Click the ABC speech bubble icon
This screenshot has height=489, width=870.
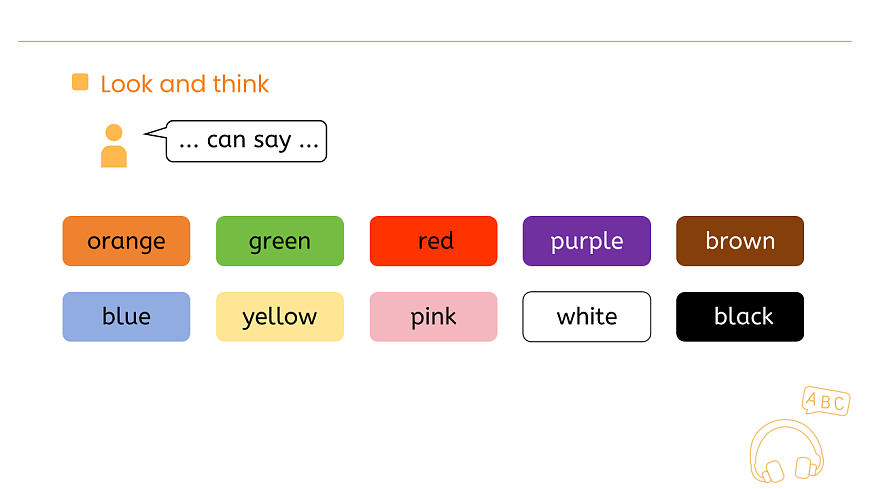click(826, 401)
